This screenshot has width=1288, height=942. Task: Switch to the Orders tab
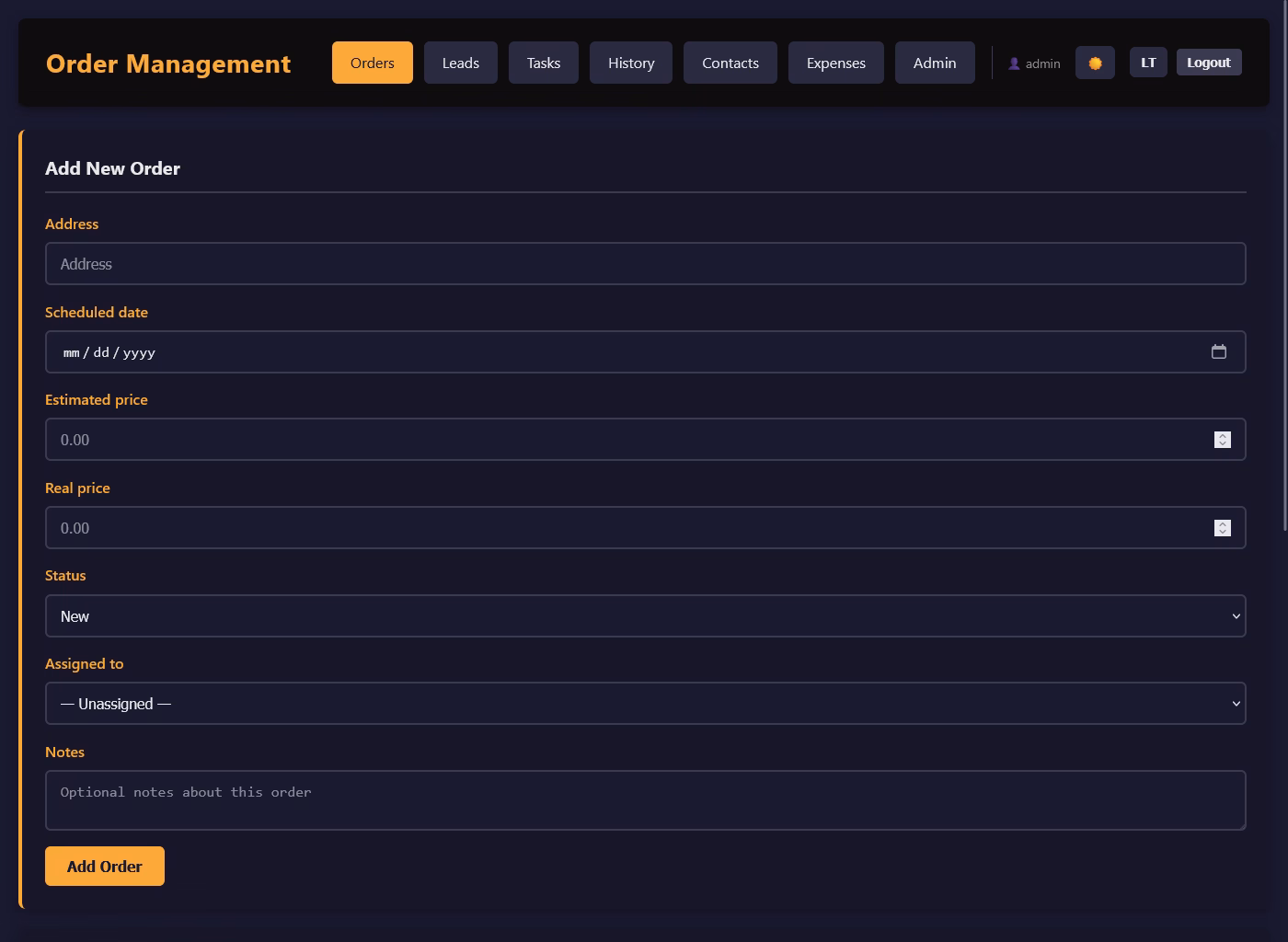click(373, 63)
